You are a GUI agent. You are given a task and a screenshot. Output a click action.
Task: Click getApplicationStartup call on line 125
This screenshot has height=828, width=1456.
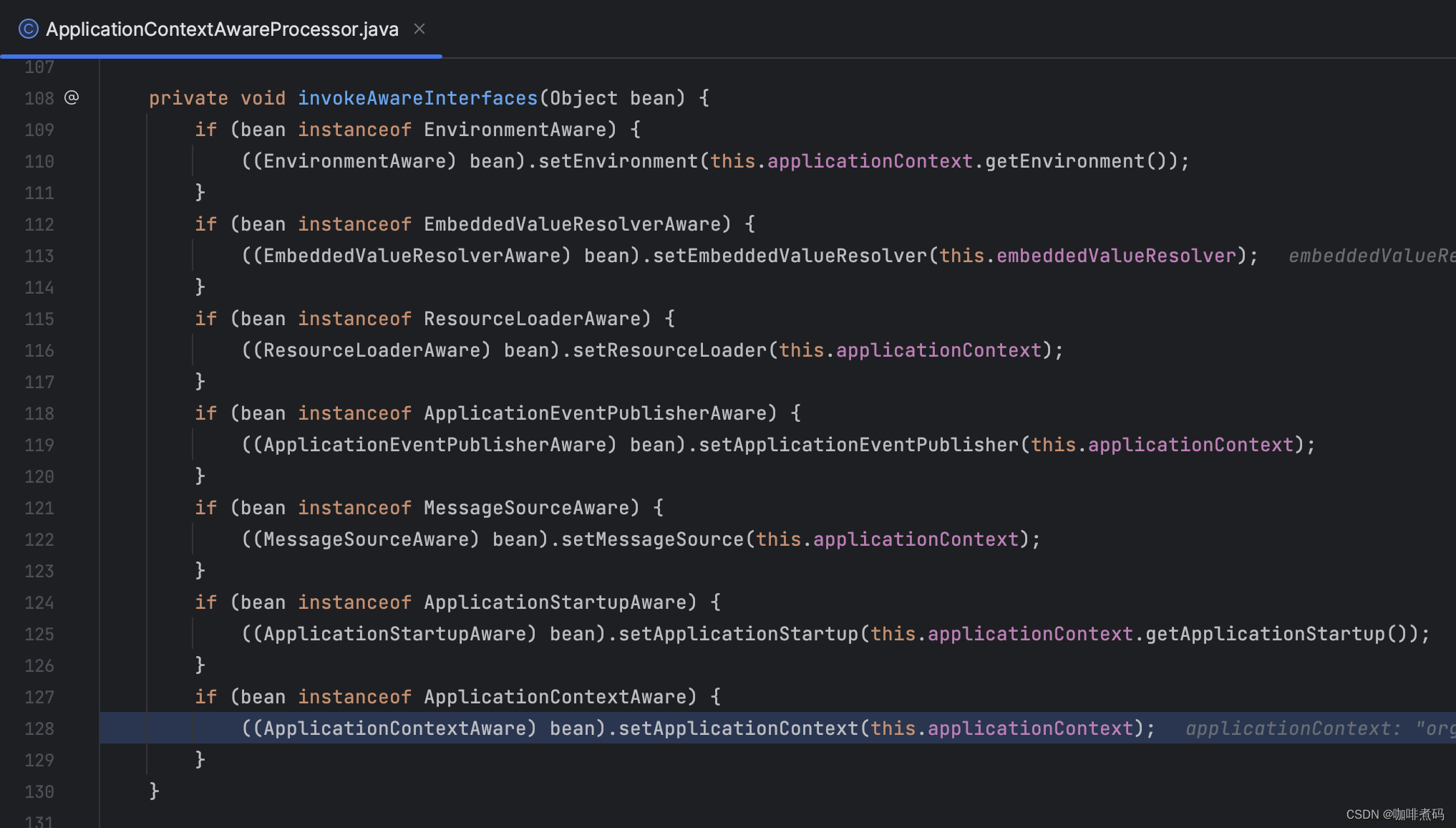tap(1265, 634)
